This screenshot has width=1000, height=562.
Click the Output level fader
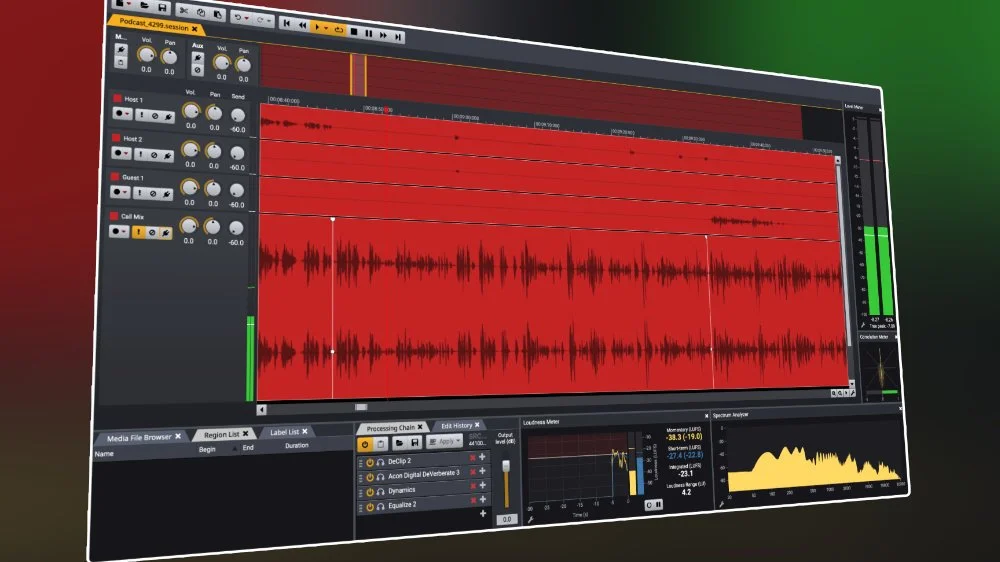[506, 466]
